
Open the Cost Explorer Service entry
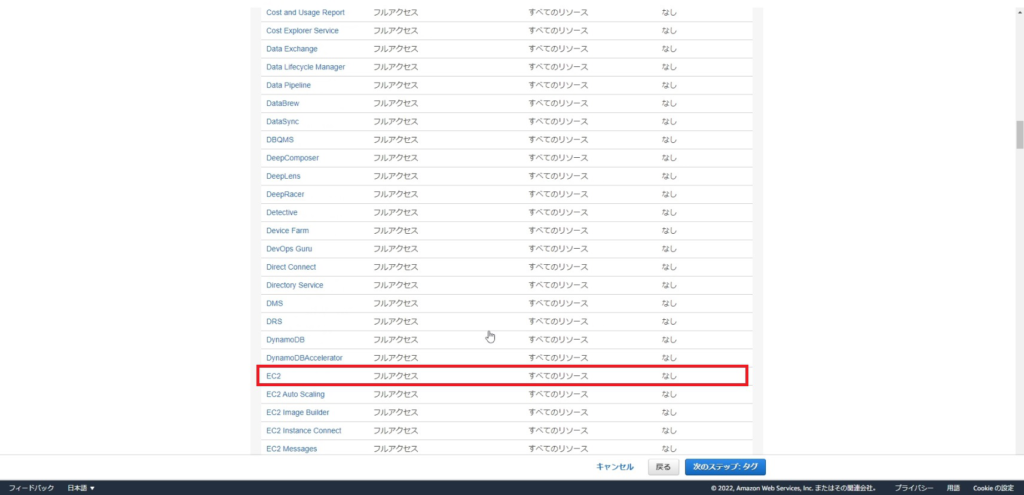tap(302, 31)
